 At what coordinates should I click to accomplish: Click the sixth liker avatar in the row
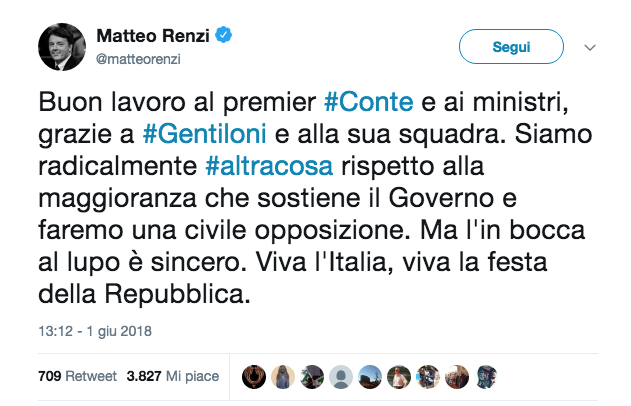pyautogui.click(x=400, y=376)
